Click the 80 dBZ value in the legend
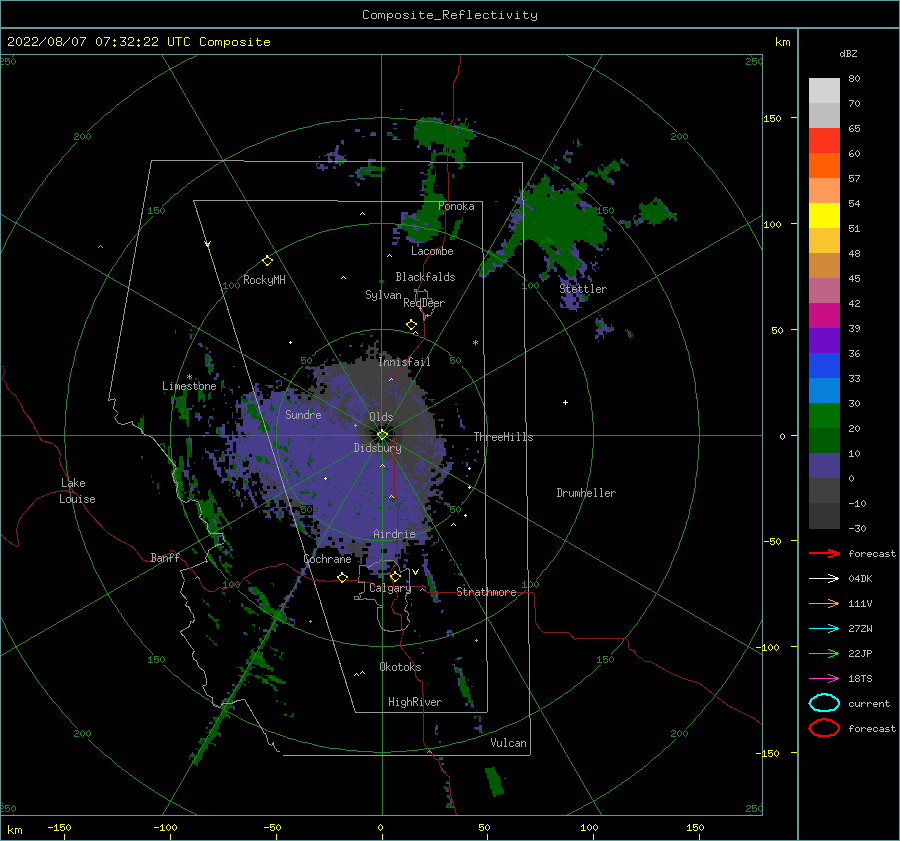The image size is (900, 841). [x=854, y=78]
